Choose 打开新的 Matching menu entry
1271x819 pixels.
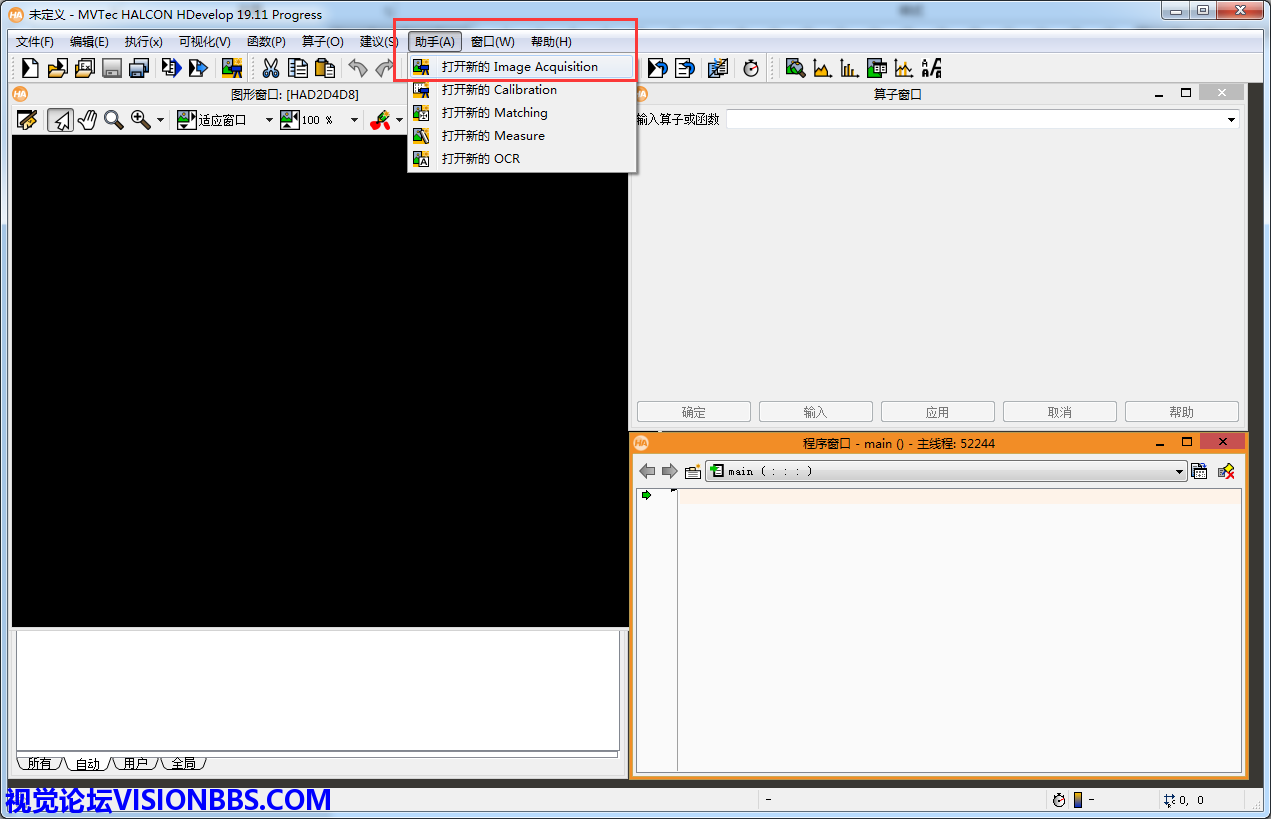[x=522, y=113]
